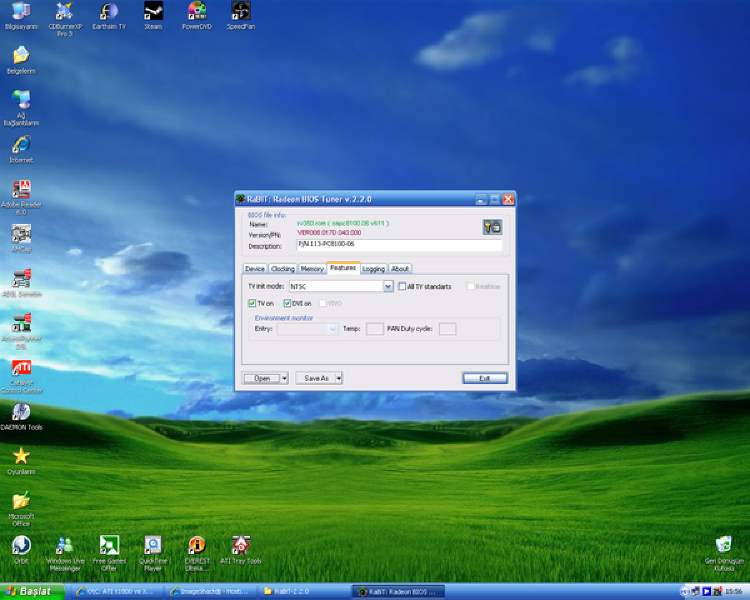Click the FAN Duty cycle field

[x=447, y=329]
